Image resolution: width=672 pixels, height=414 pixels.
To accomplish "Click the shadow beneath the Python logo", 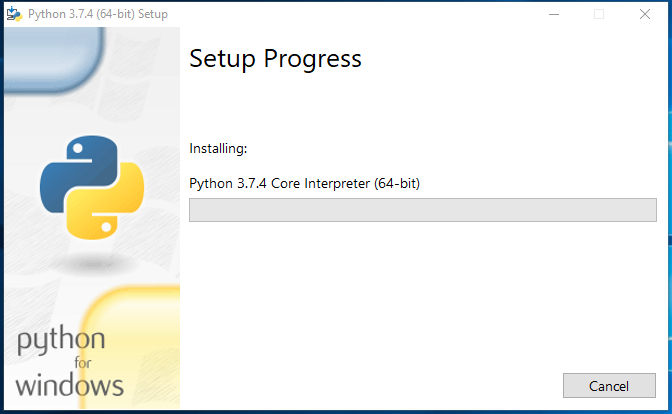I will (92, 260).
